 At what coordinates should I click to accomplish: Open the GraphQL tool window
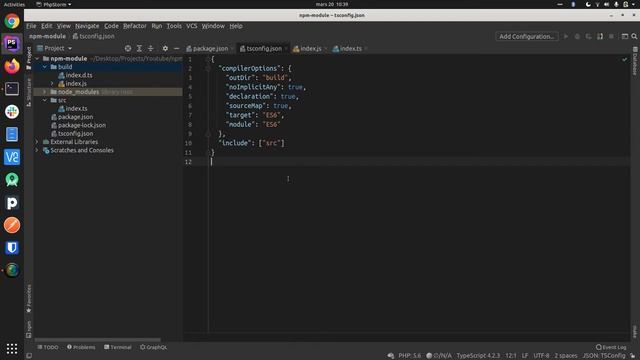pyautogui.click(x=153, y=347)
